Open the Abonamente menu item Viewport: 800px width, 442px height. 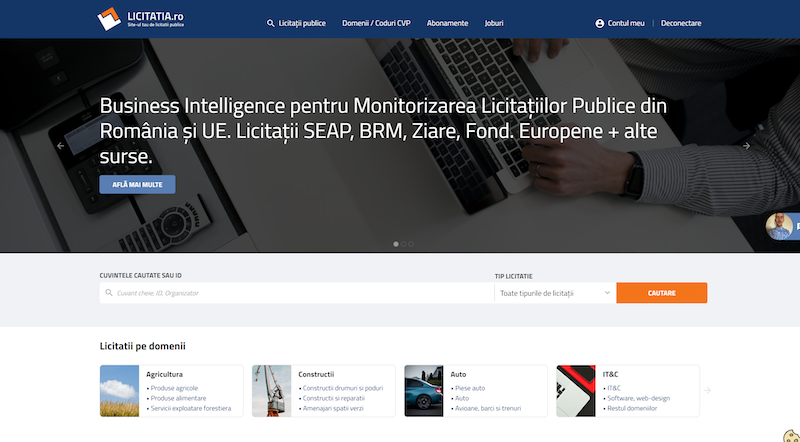[x=447, y=23]
